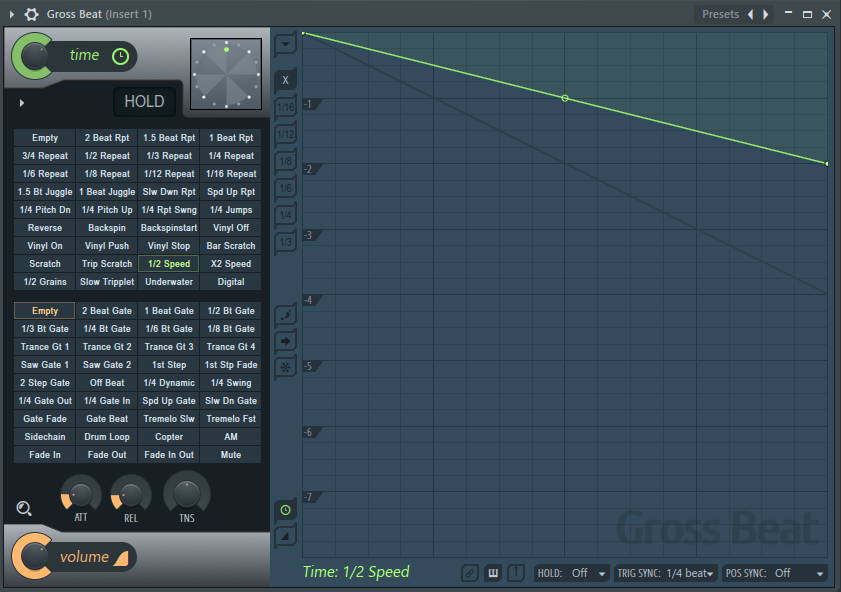The width and height of the screenshot is (841, 592).
Task: Go to next preset arrow
Action: (766, 14)
